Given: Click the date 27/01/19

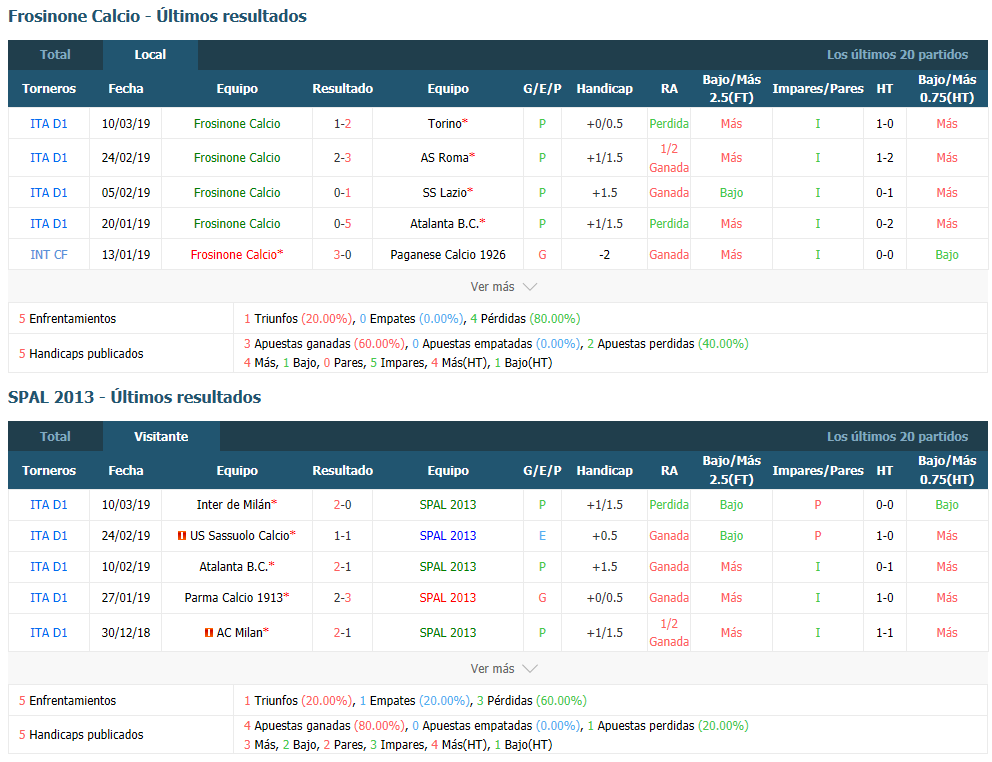Looking at the screenshot, I should point(126,598).
